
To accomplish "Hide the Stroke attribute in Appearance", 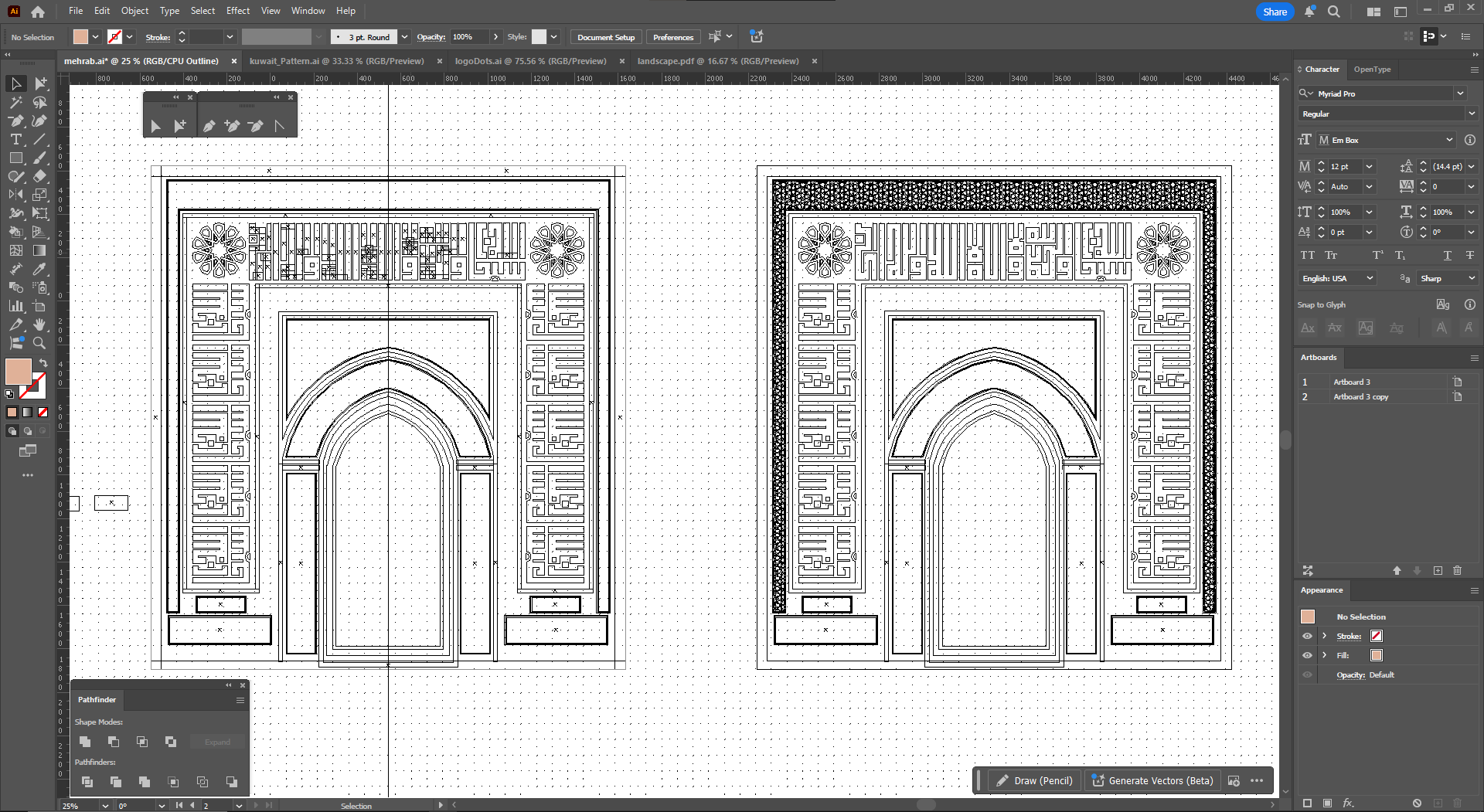I will [x=1307, y=636].
